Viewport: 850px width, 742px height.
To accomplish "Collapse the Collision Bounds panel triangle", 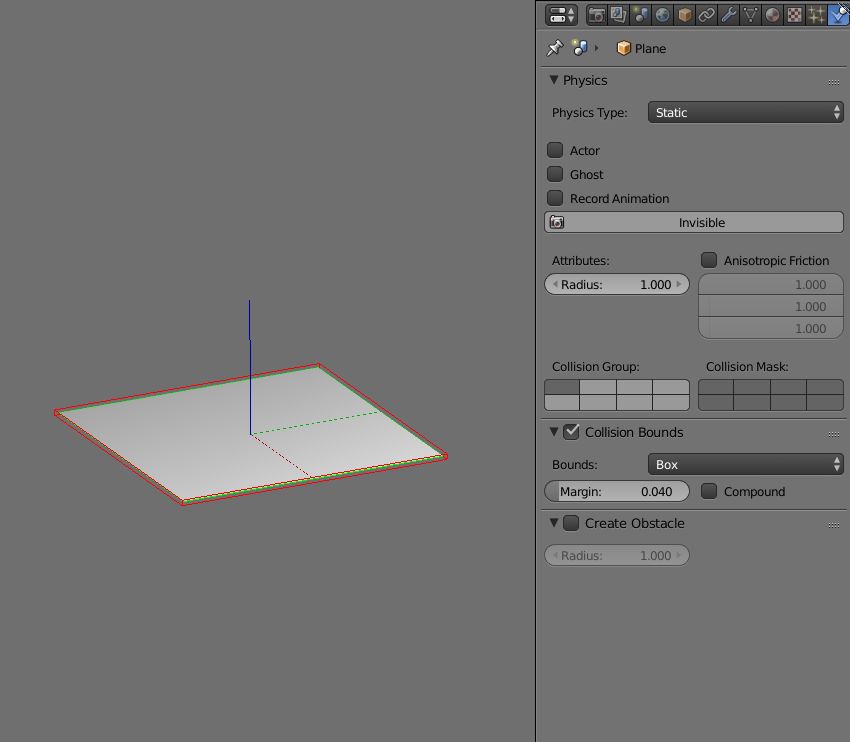I will pos(553,432).
